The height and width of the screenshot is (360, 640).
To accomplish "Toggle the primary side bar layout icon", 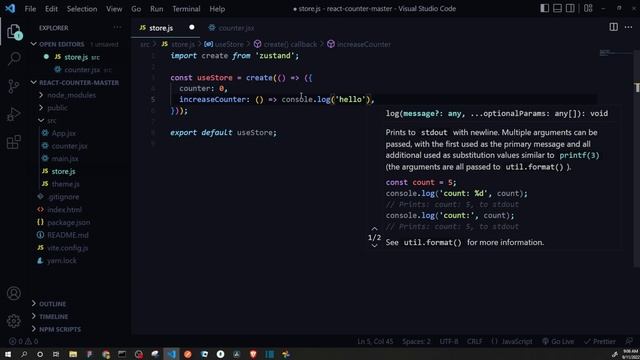I will pos(544,8).
